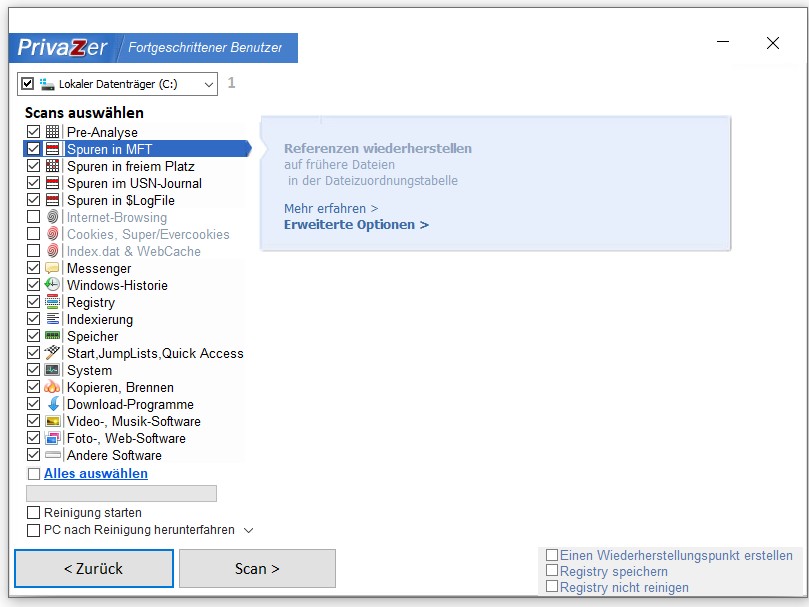
Task: Open Erweiterte Optionen link
Action: [x=356, y=225]
